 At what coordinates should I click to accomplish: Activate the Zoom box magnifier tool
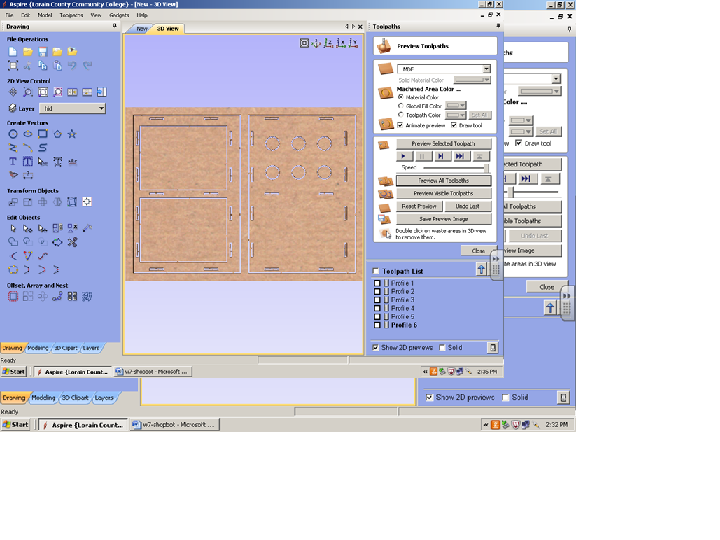coord(28,92)
